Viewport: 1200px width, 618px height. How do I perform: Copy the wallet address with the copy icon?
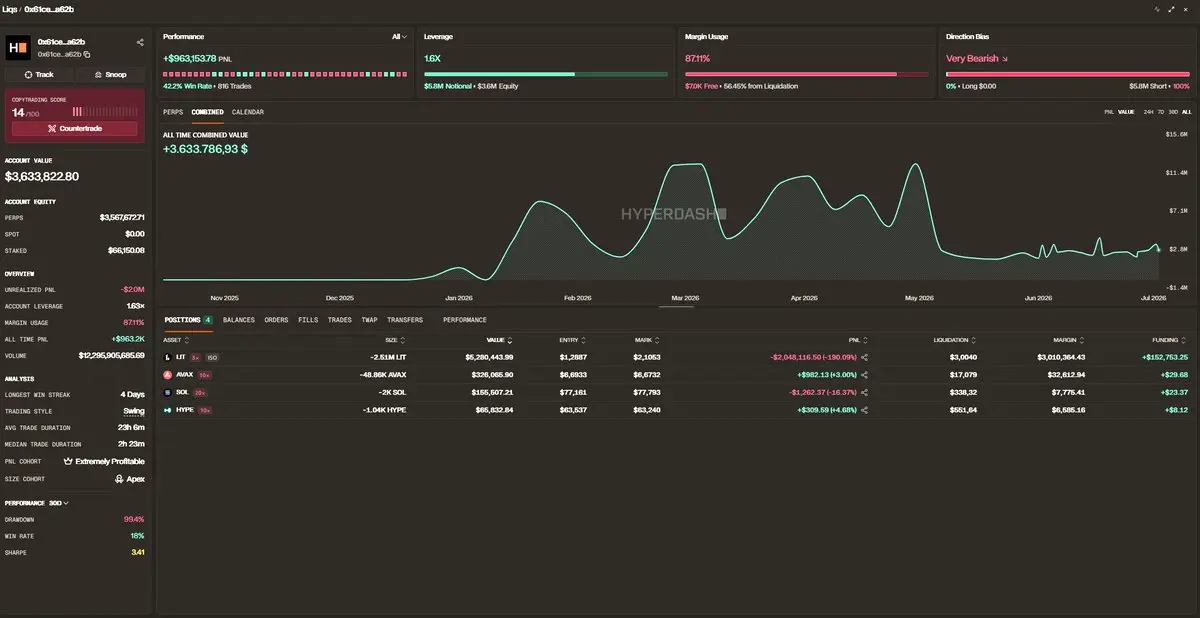pos(87,54)
